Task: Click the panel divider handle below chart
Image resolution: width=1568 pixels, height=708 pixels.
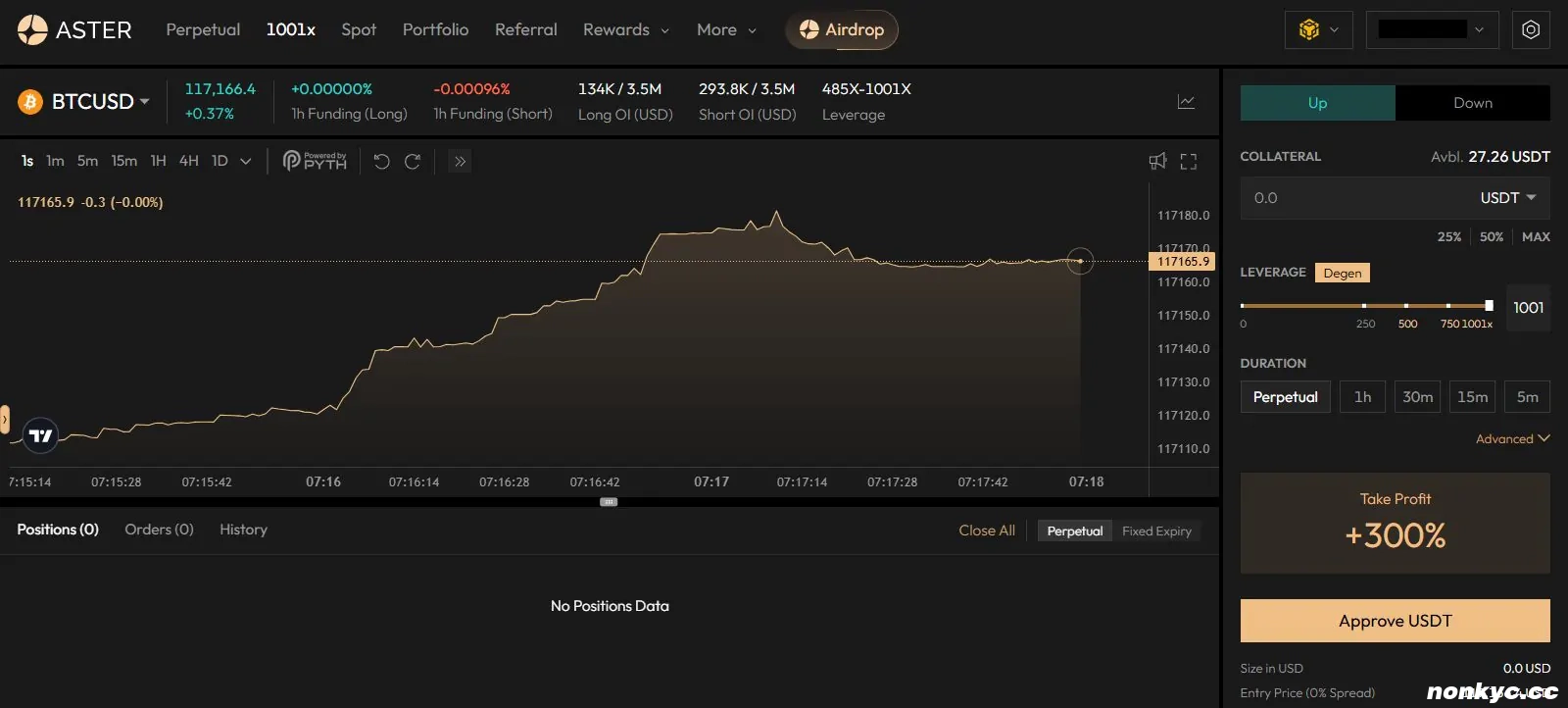Action: pyautogui.click(x=609, y=502)
